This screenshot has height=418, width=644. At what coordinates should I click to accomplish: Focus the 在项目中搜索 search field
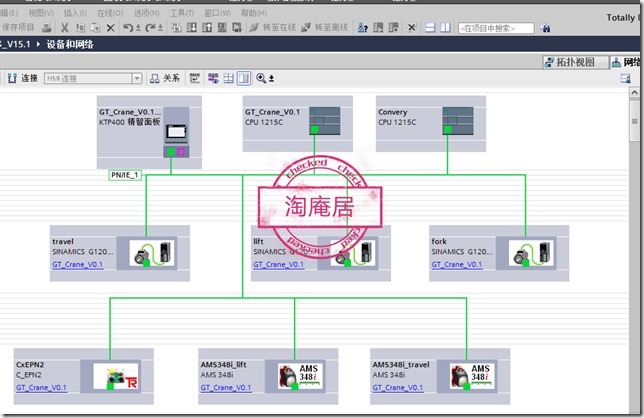point(496,28)
